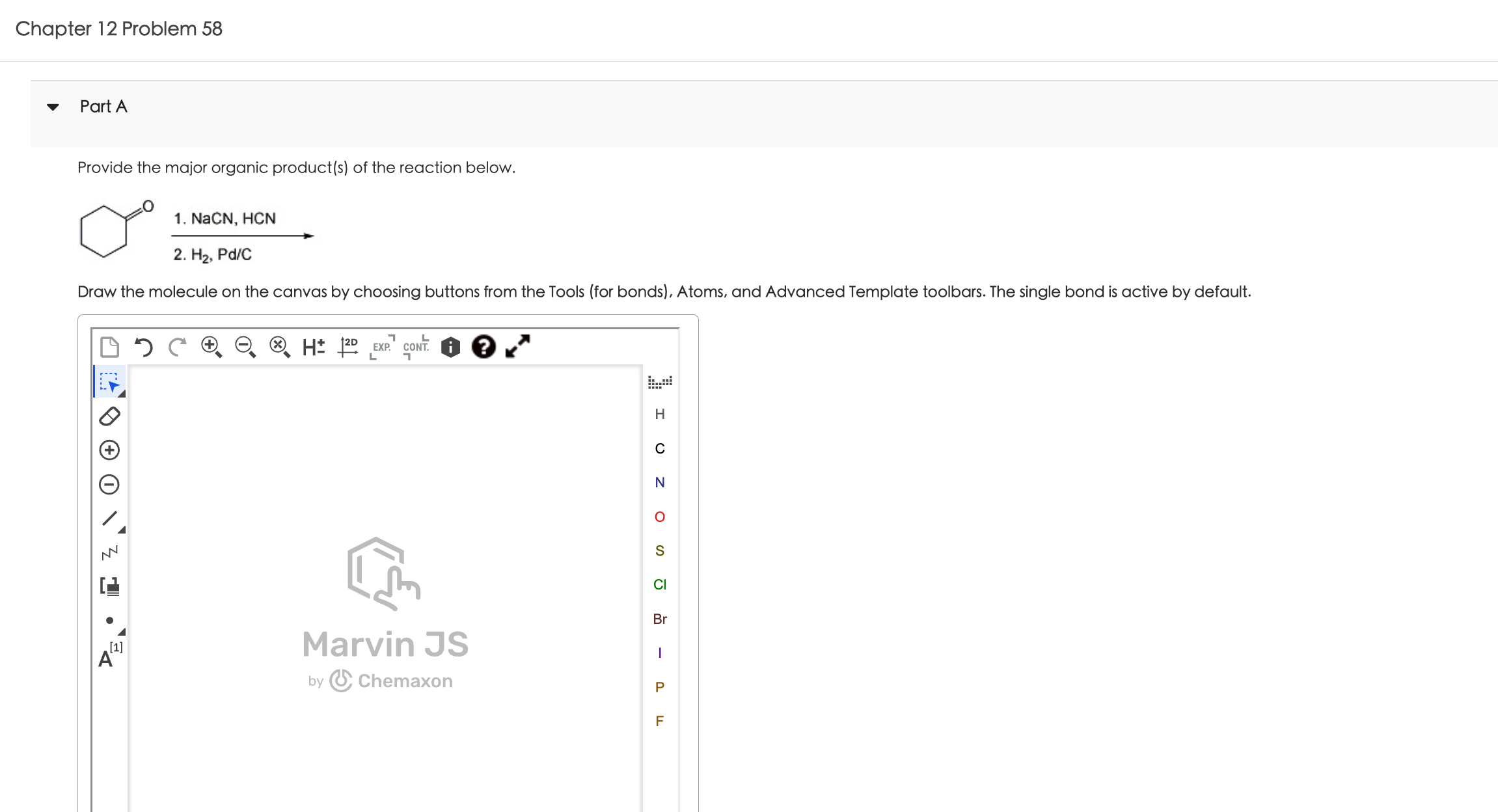Toggle 2D clean layout button
The image size is (1498, 812).
coord(348,347)
